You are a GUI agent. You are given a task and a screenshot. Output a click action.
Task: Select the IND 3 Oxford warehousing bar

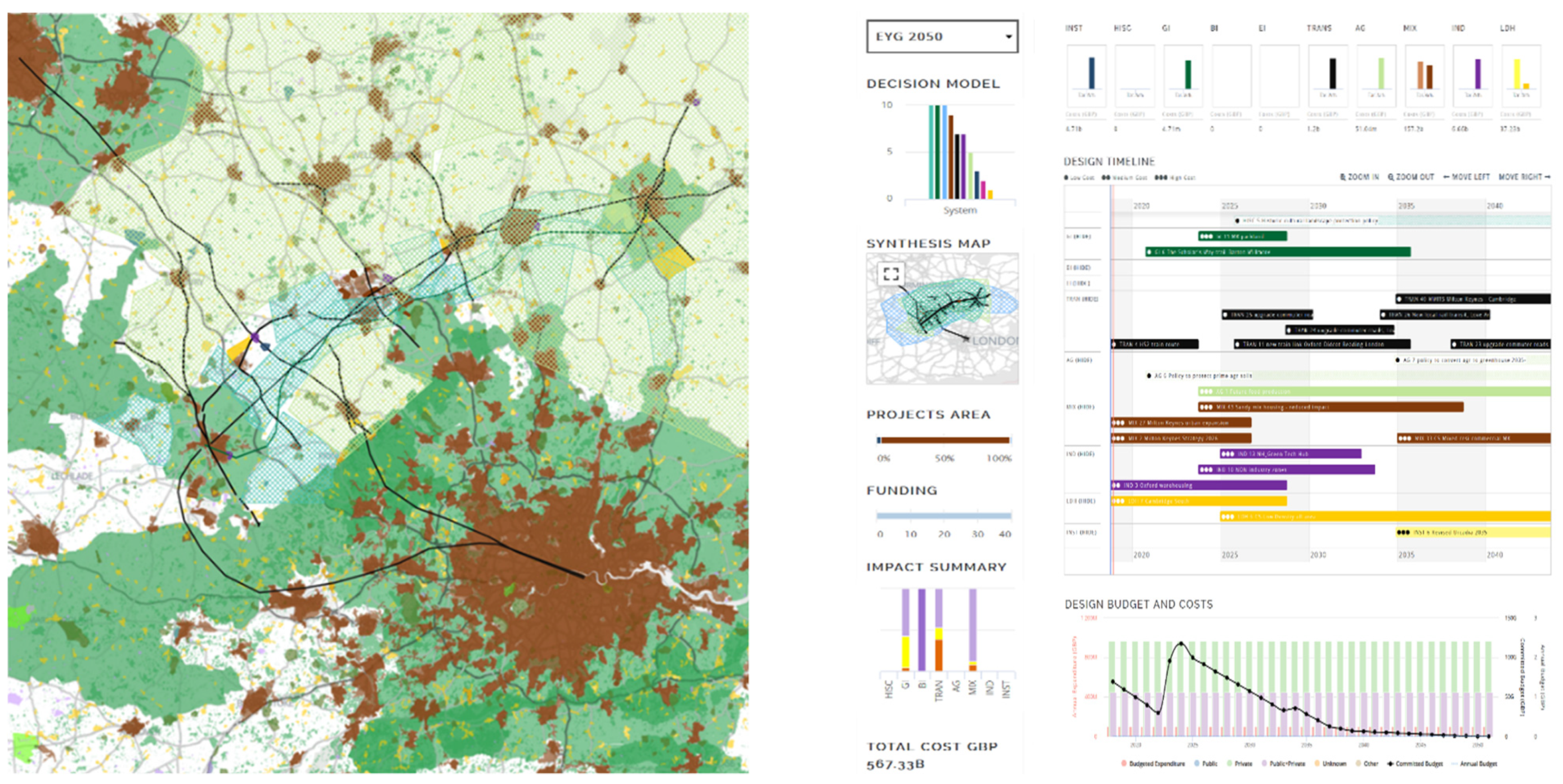(1198, 486)
